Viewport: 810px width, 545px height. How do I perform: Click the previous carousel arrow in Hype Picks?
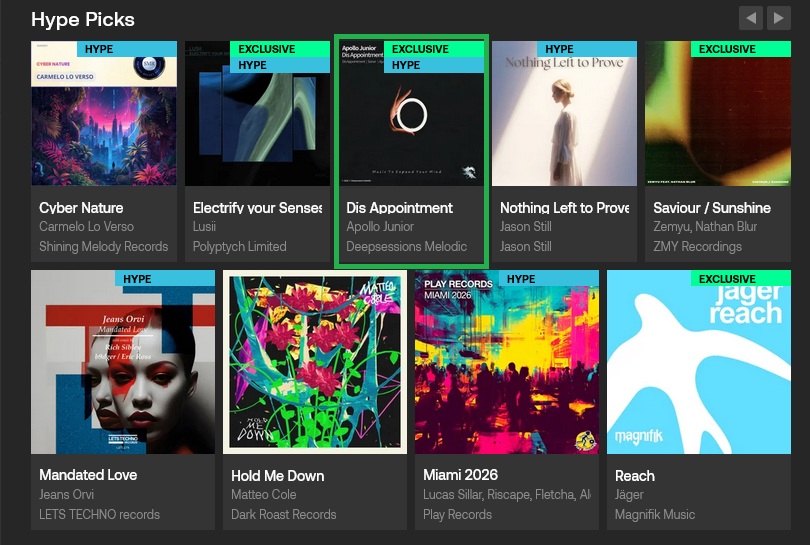[750, 18]
